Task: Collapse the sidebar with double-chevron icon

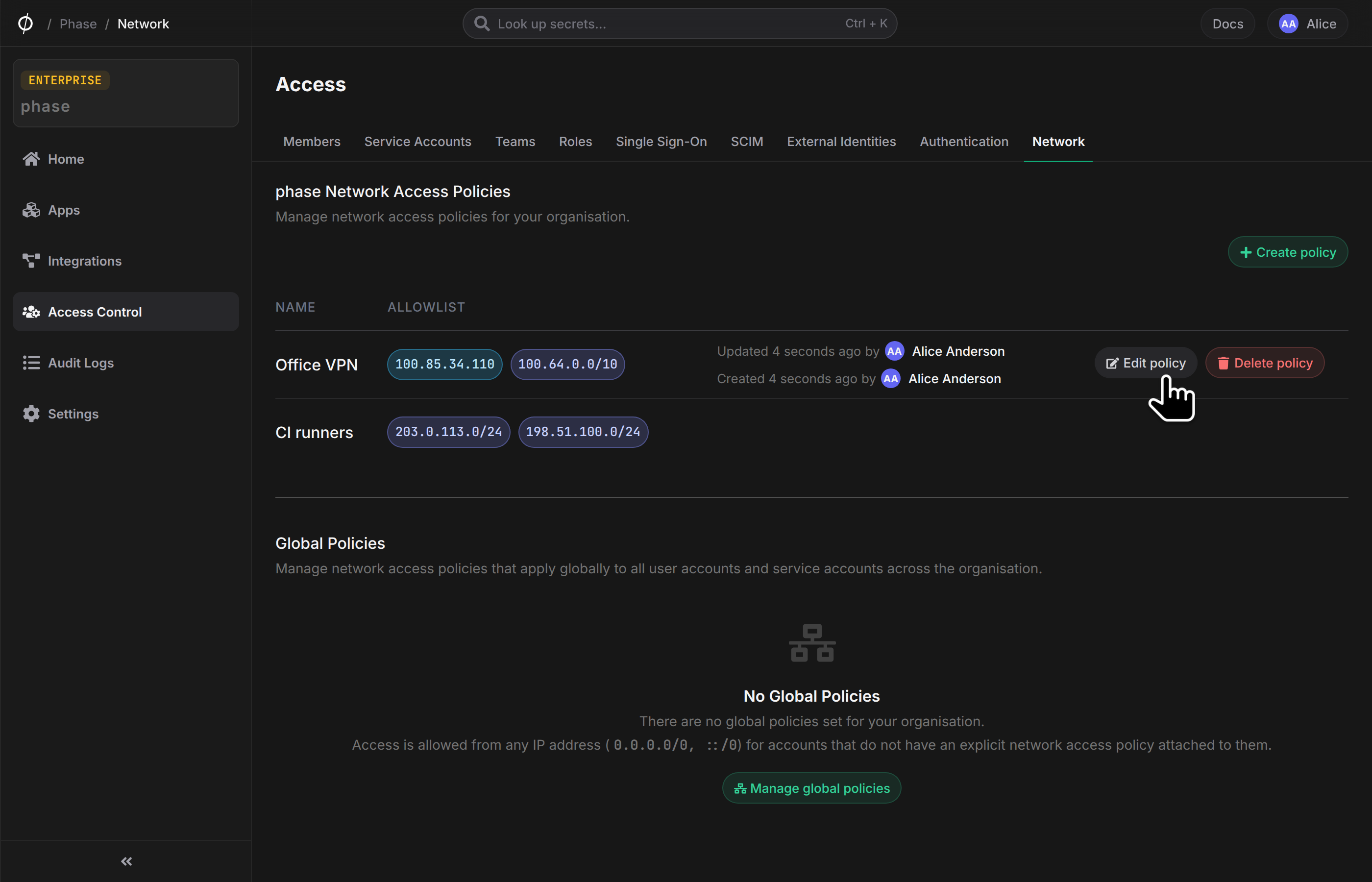Action: click(x=126, y=861)
